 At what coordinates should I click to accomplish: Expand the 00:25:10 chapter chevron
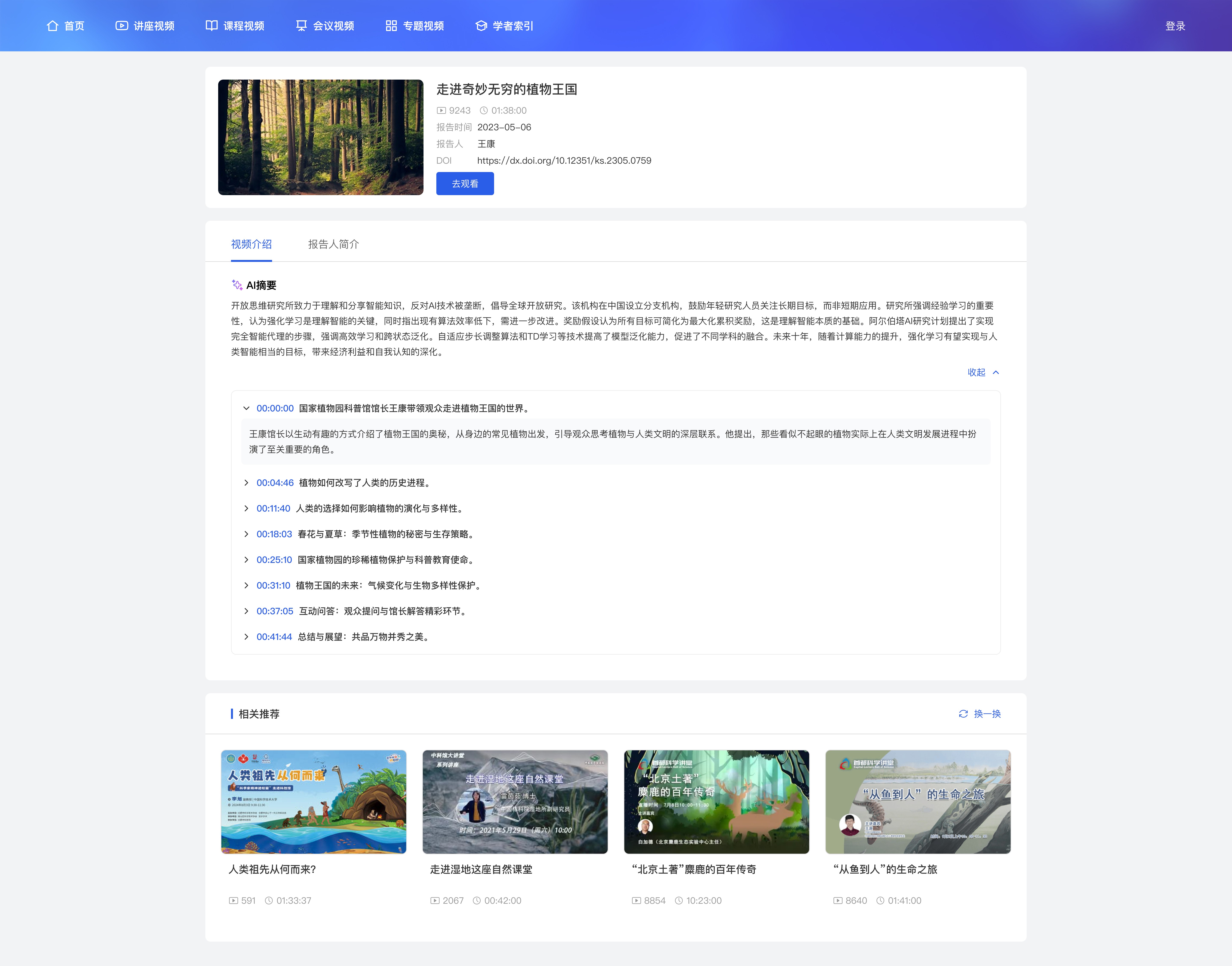point(247,560)
